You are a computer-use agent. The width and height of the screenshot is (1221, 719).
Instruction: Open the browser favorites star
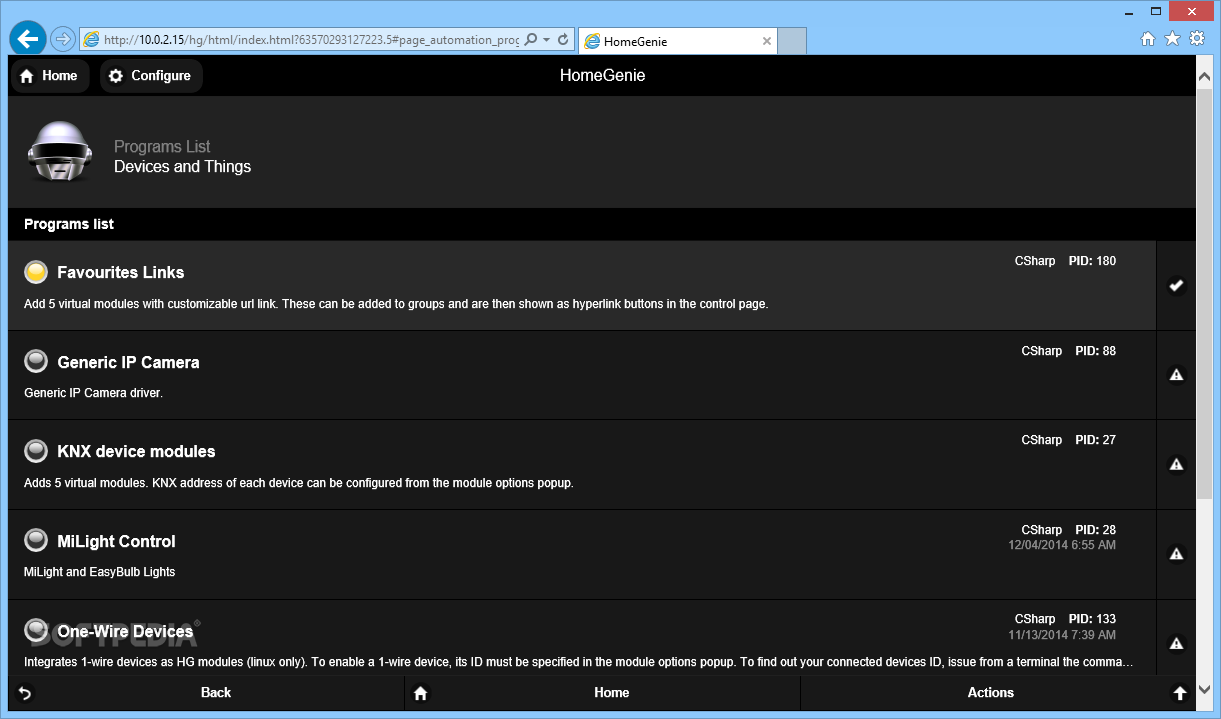pos(1172,39)
